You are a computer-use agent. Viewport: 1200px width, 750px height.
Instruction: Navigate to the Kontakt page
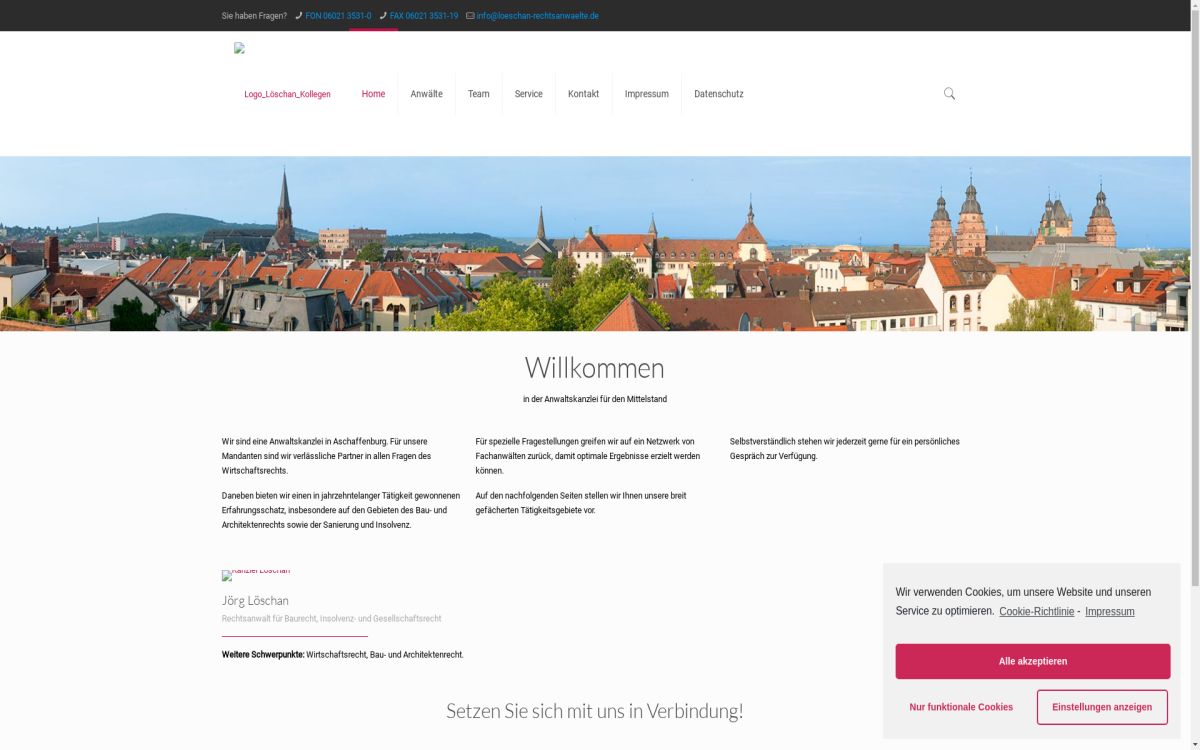click(583, 94)
